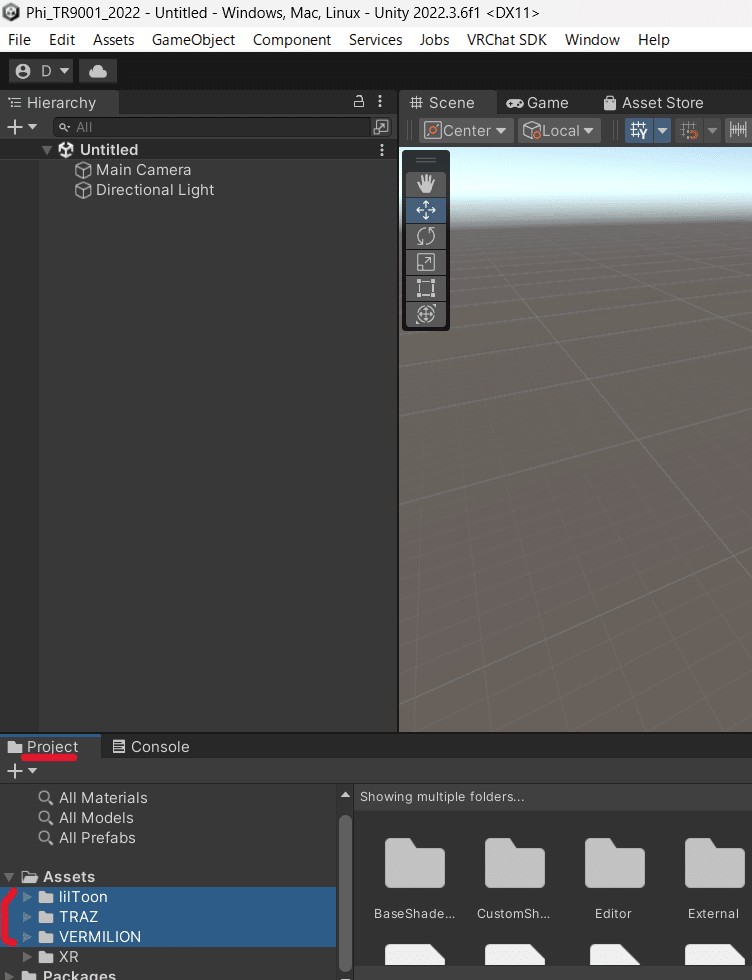Select the Hand view tool
The width and height of the screenshot is (752, 980).
426,184
